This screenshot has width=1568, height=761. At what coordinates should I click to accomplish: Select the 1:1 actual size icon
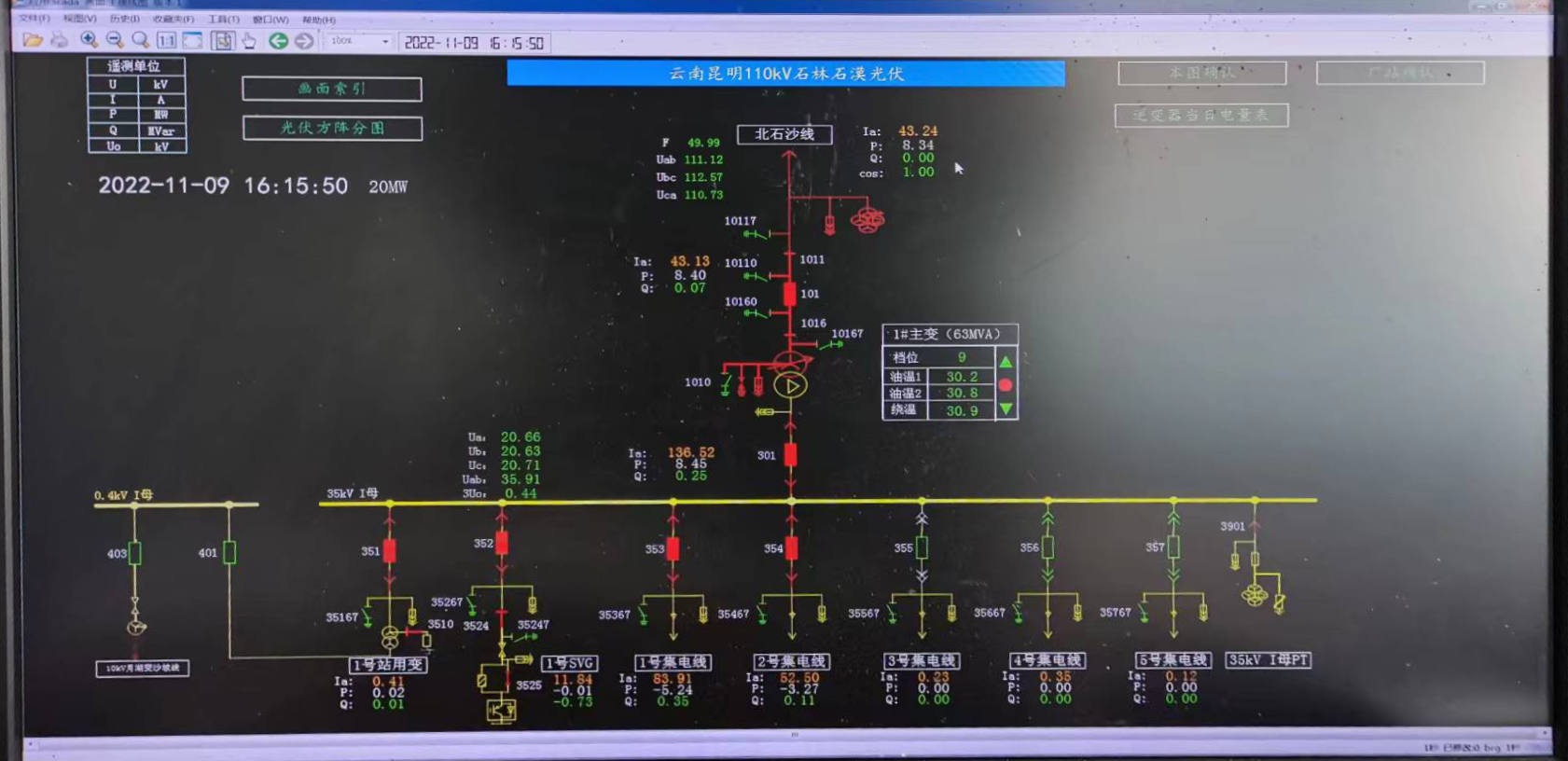point(166,40)
